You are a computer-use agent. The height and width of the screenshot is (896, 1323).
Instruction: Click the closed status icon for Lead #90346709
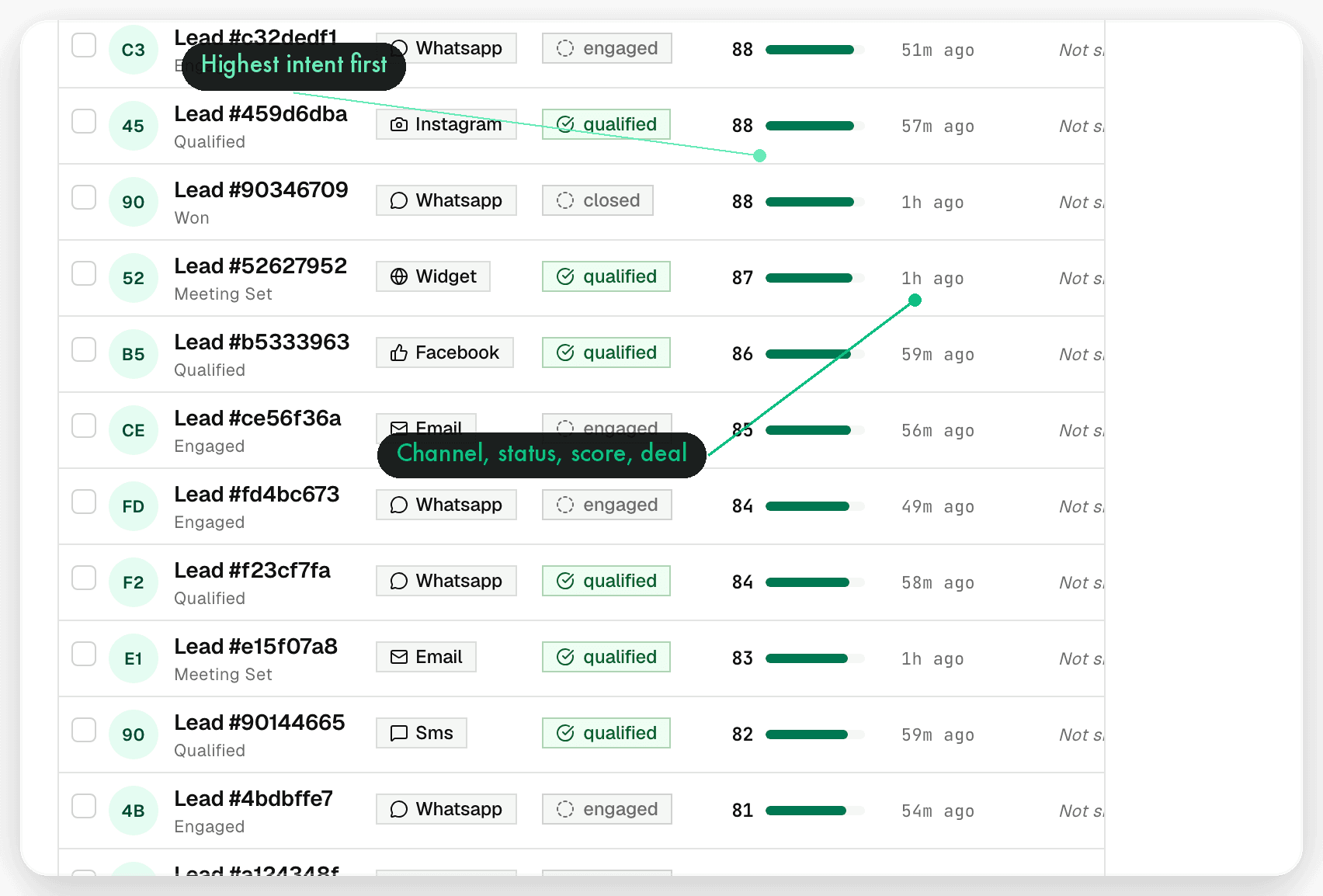tap(566, 200)
